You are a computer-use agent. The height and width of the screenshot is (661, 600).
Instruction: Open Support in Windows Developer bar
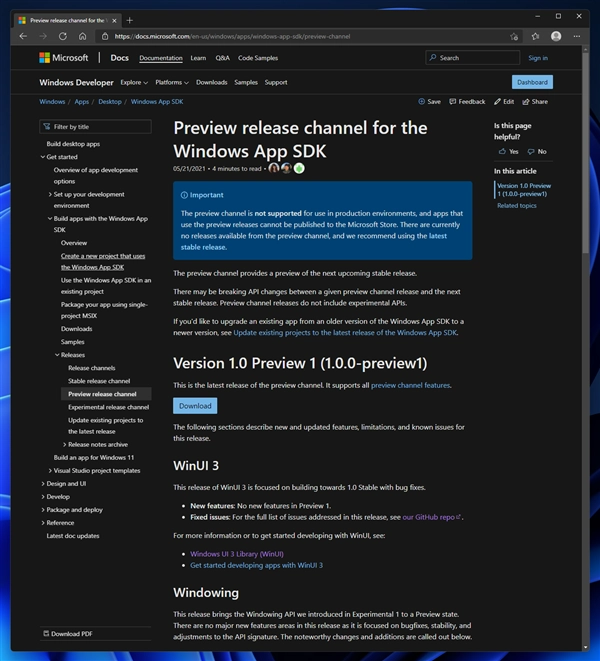click(276, 82)
